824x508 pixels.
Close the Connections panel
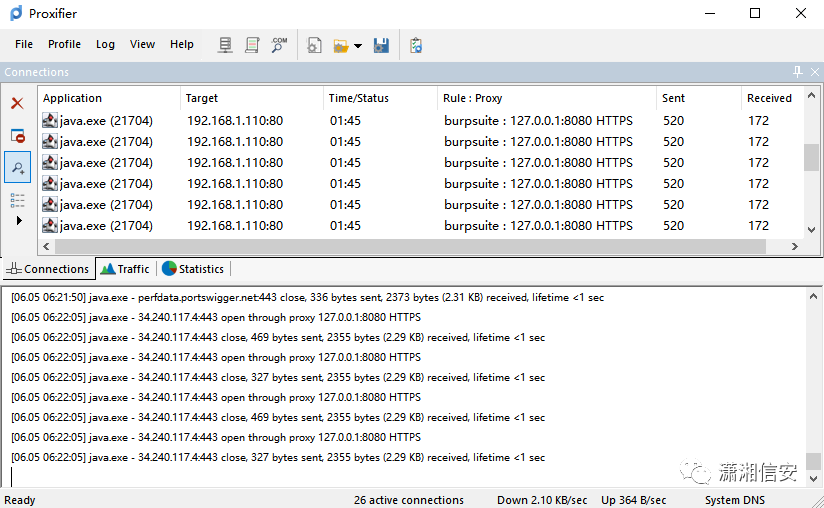[x=815, y=72]
